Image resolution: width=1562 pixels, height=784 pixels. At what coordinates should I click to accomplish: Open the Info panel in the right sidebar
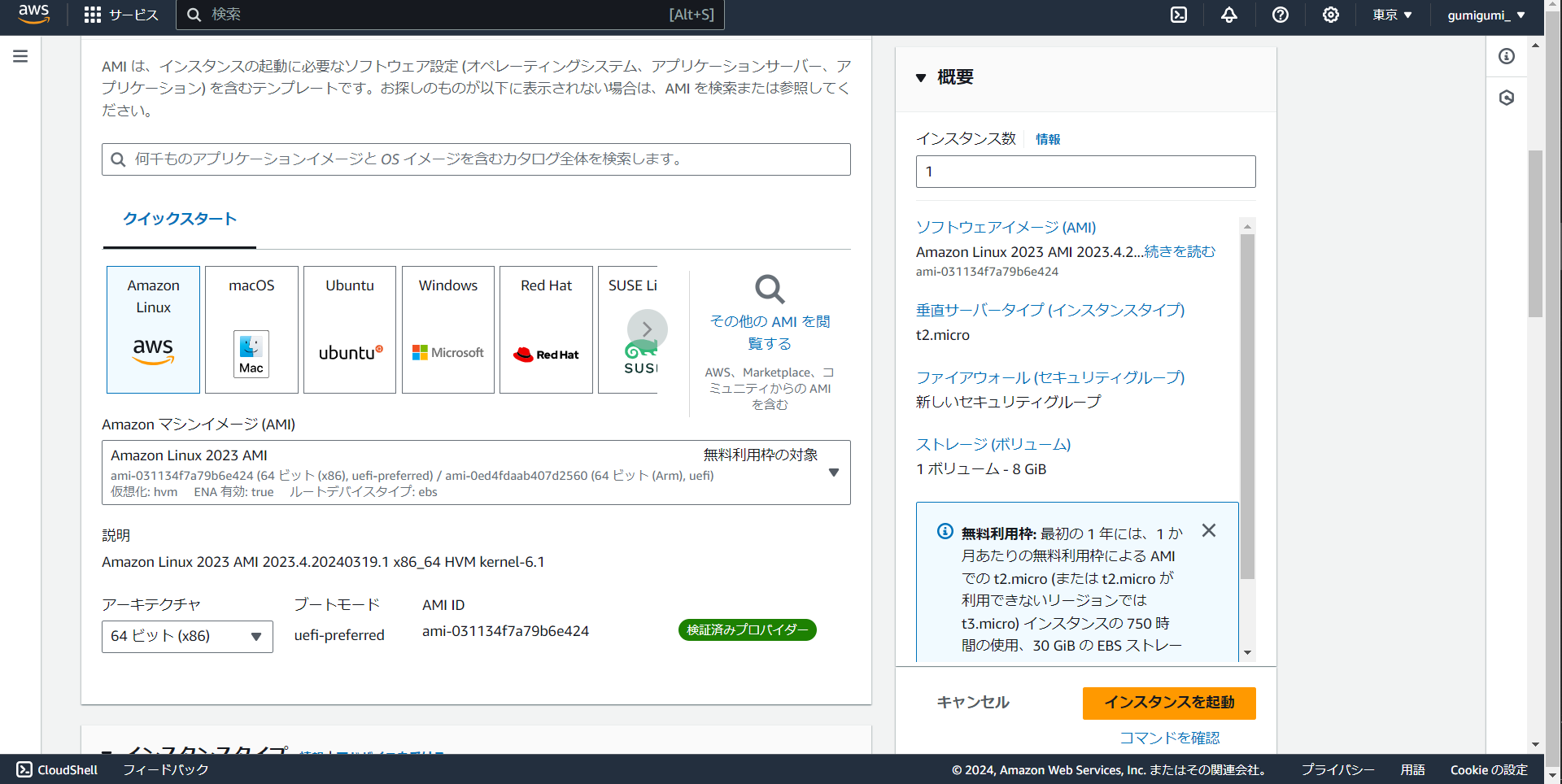pos(1506,56)
